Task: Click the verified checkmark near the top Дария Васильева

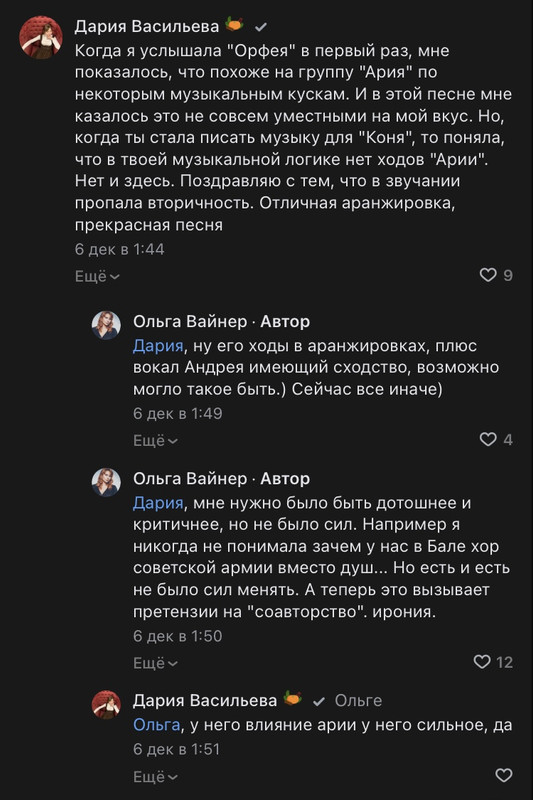Action: click(x=261, y=27)
